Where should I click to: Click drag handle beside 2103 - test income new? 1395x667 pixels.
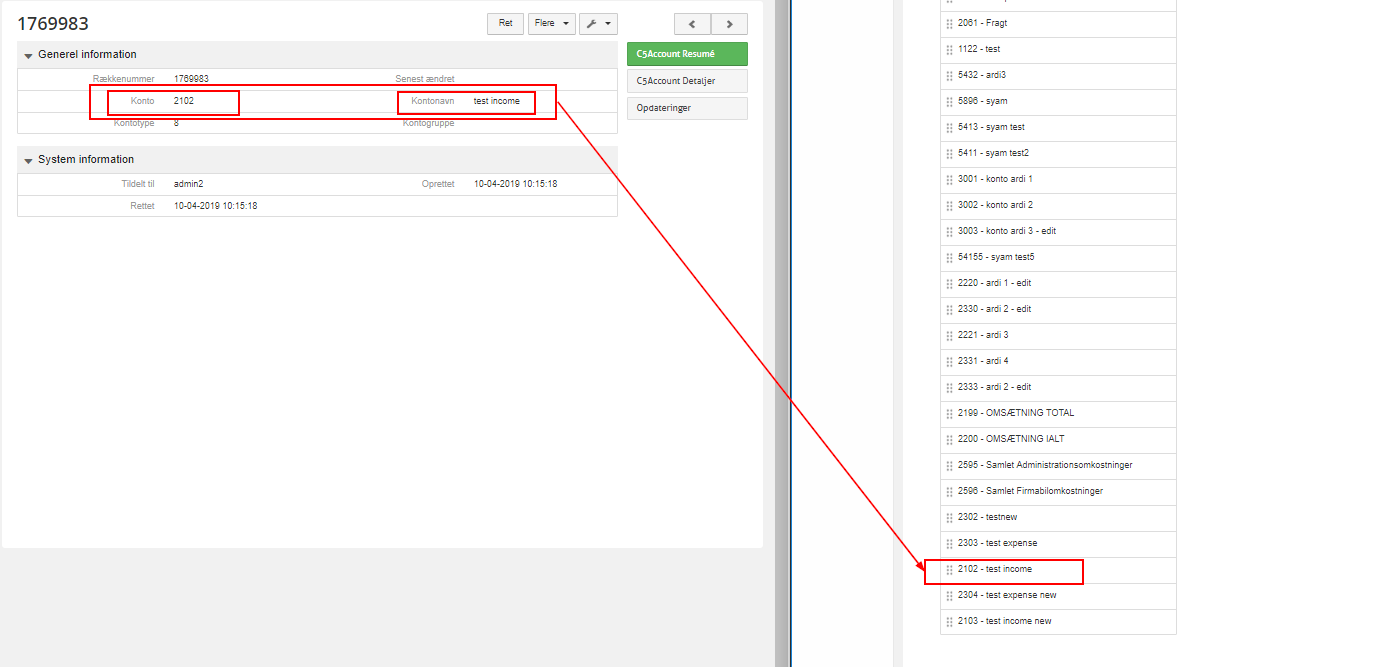click(949, 622)
